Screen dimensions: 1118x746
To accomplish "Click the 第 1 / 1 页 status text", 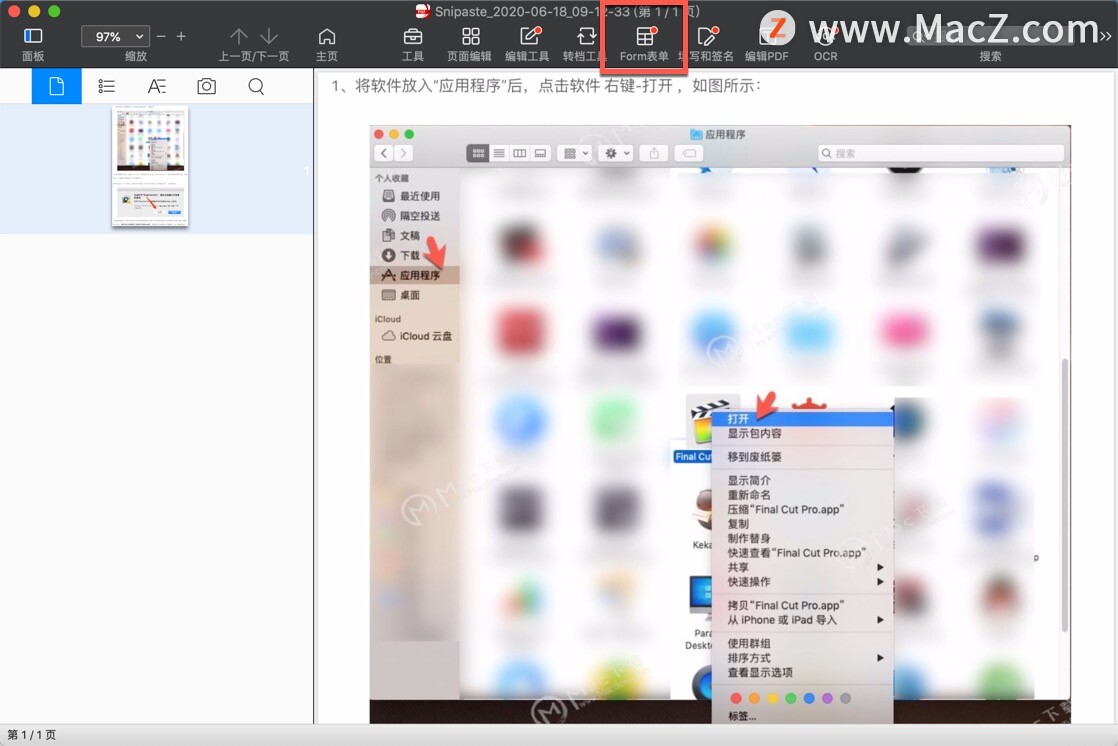I will (31, 735).
